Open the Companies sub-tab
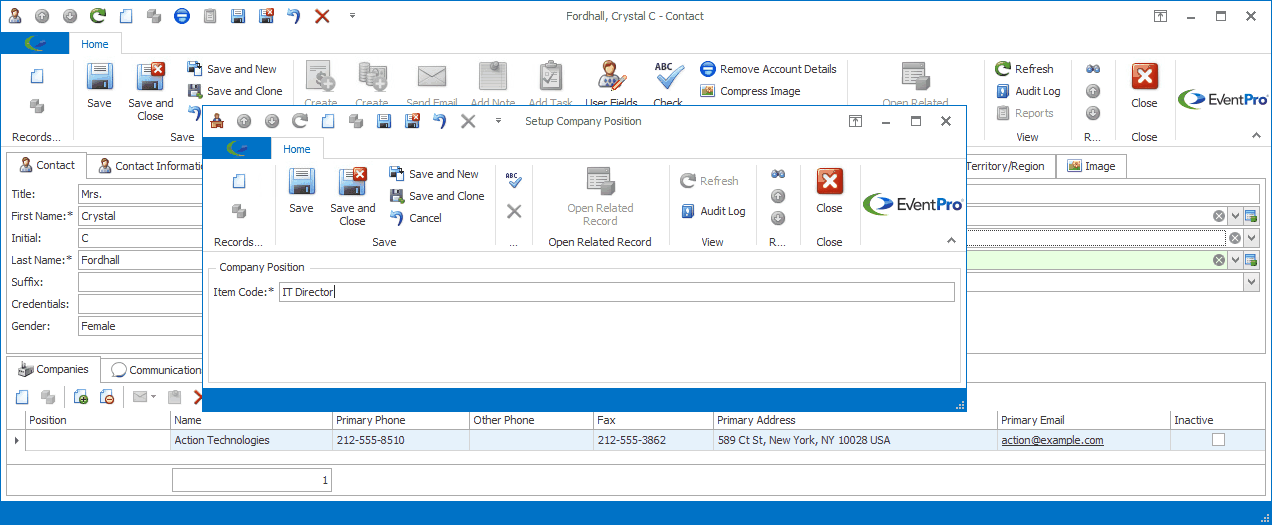The height and width of the screenshot is (525, 1272). point(54,369)
